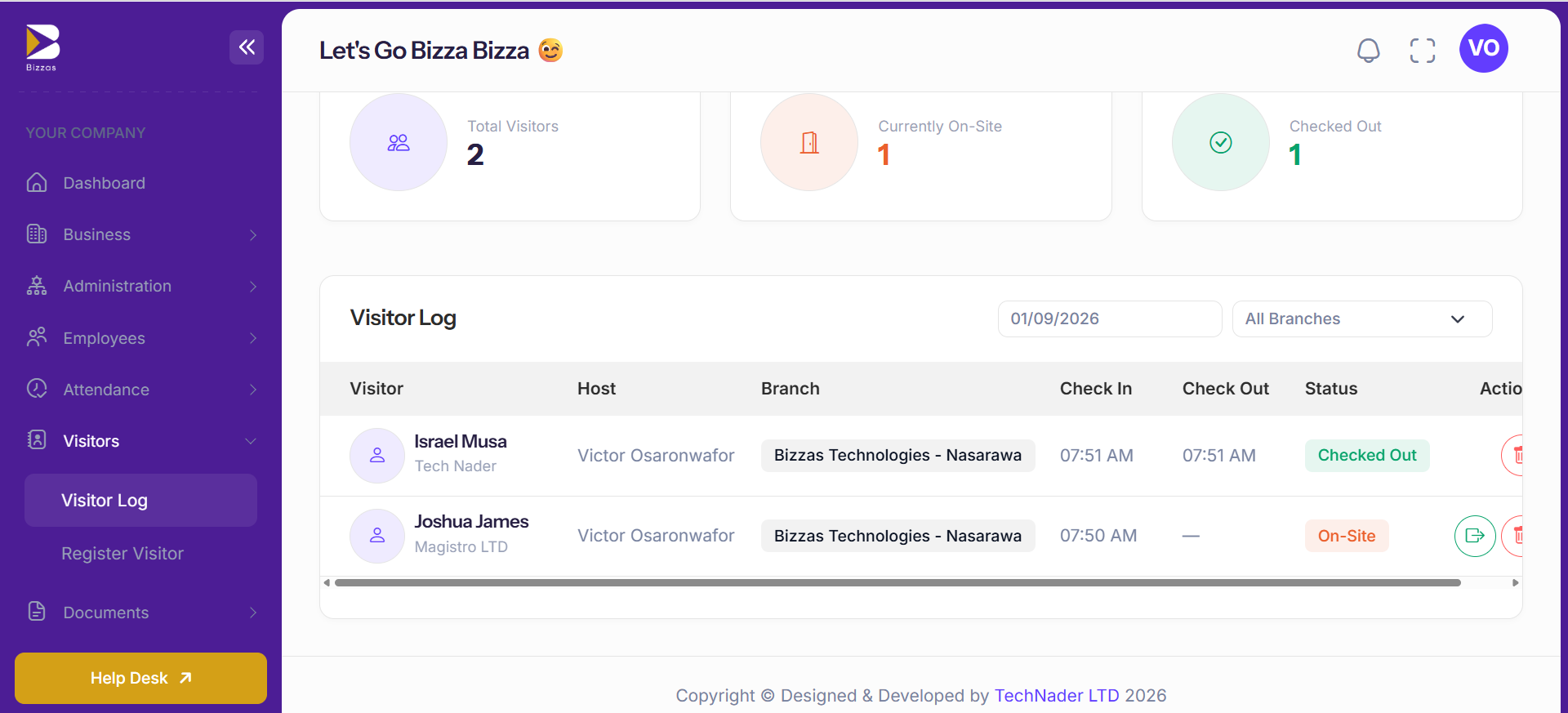The image size is (1568, 713).
Task: Open the All Branches dropdown
Action: 1361,319
